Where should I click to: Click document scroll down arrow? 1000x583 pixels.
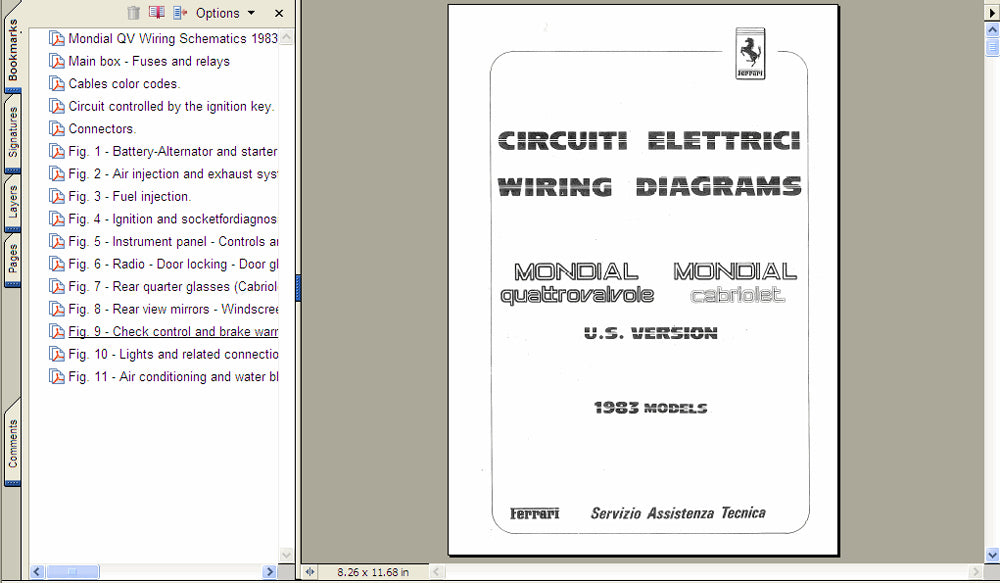pyautogui.click(x=992, y=555)
